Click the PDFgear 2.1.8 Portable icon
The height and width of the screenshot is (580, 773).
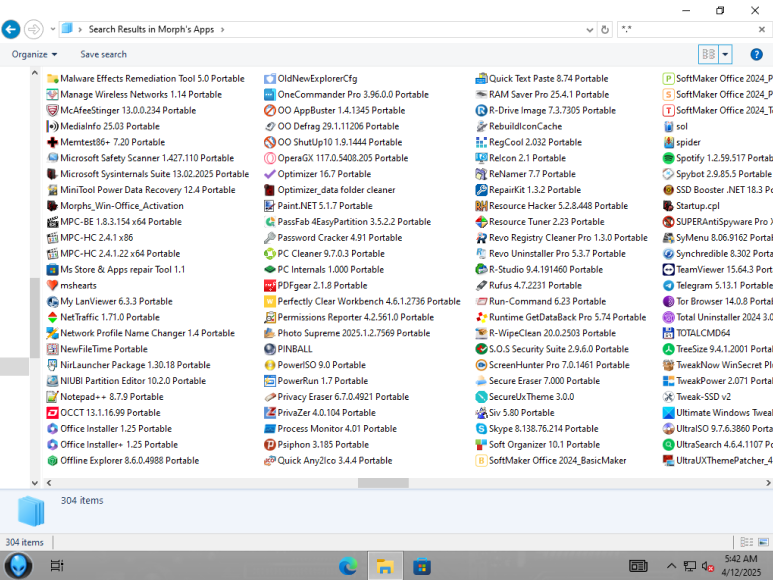point(270,285)
